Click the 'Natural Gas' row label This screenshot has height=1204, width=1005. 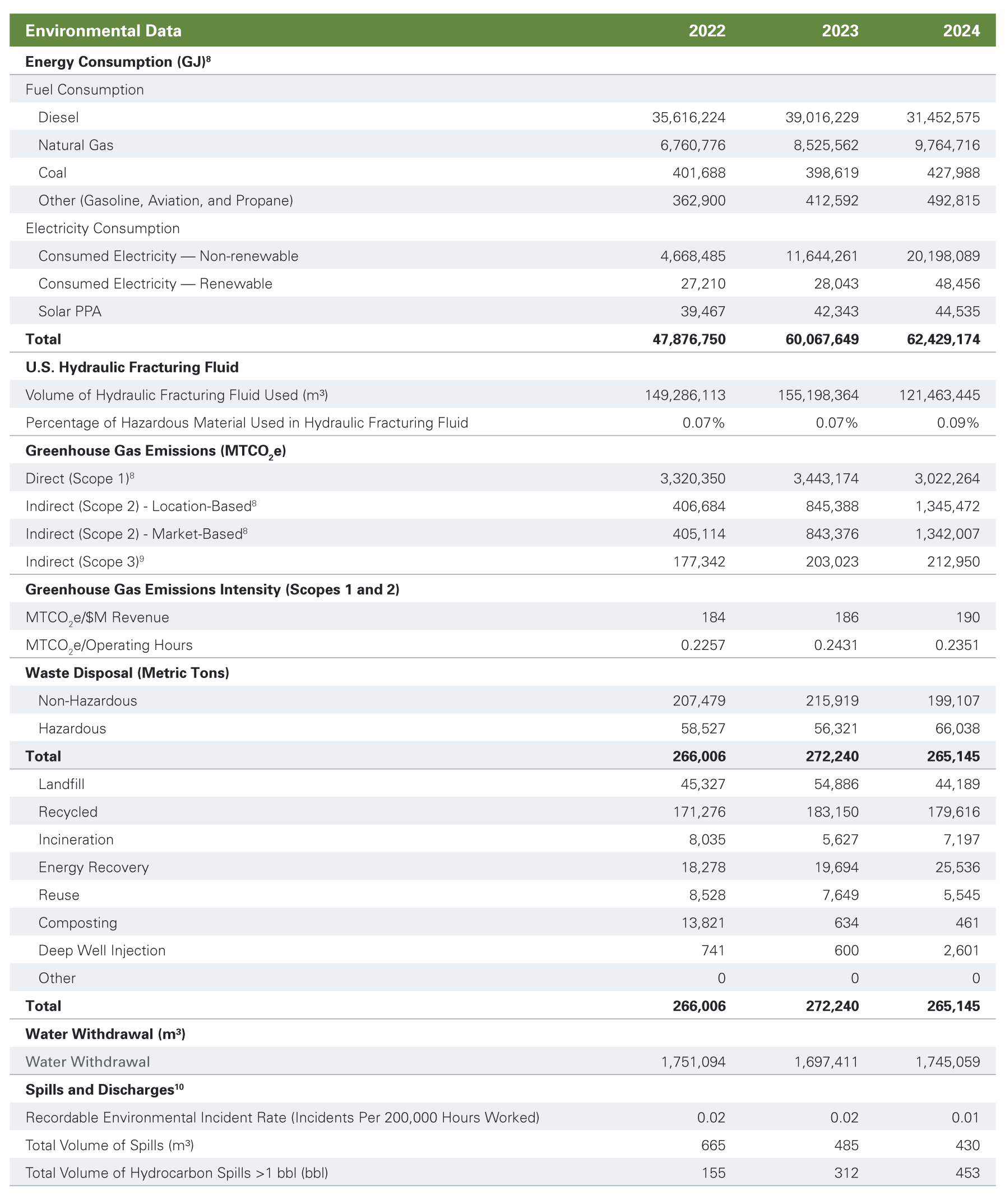pyautogui.click(x=76, y=145)
